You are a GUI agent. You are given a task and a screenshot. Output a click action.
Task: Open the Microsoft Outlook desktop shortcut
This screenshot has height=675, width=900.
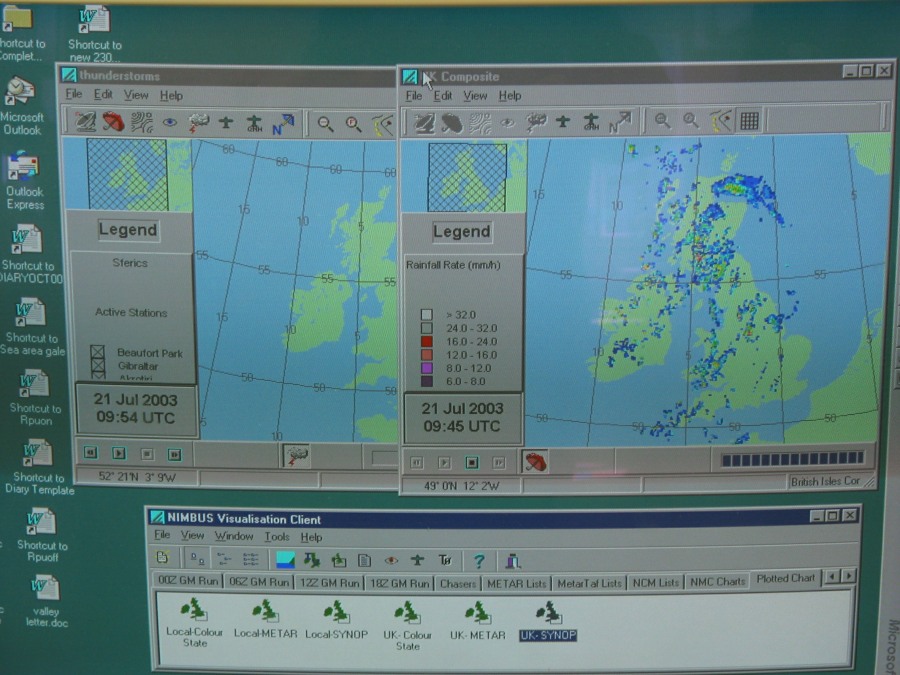[x=22, y=105]
